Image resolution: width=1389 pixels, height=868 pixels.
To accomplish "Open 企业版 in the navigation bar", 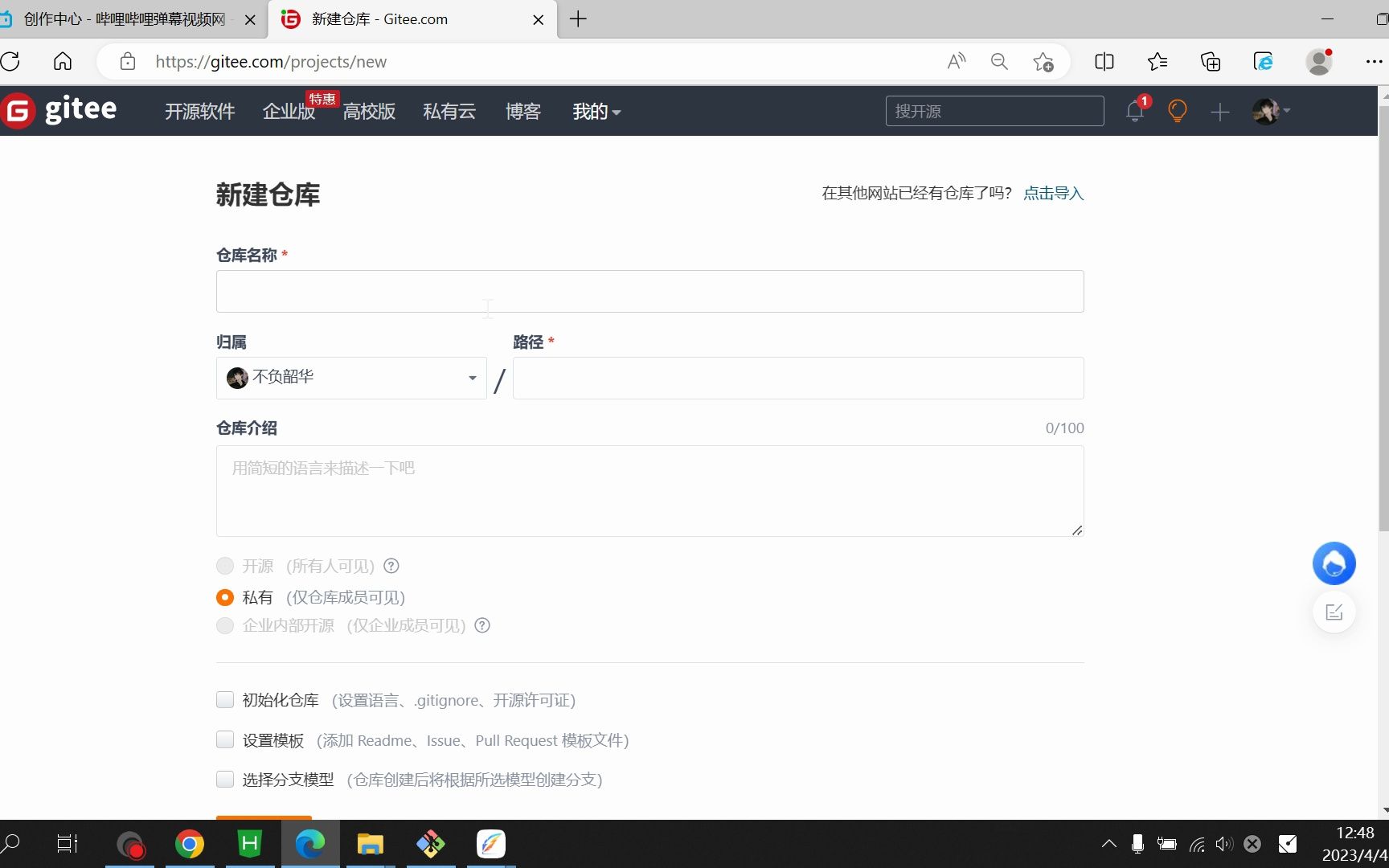I will click(x=289, y=112).
